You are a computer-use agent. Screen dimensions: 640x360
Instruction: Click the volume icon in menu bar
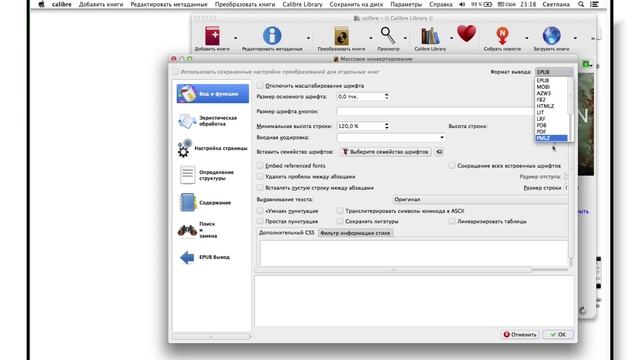[462, 4]
